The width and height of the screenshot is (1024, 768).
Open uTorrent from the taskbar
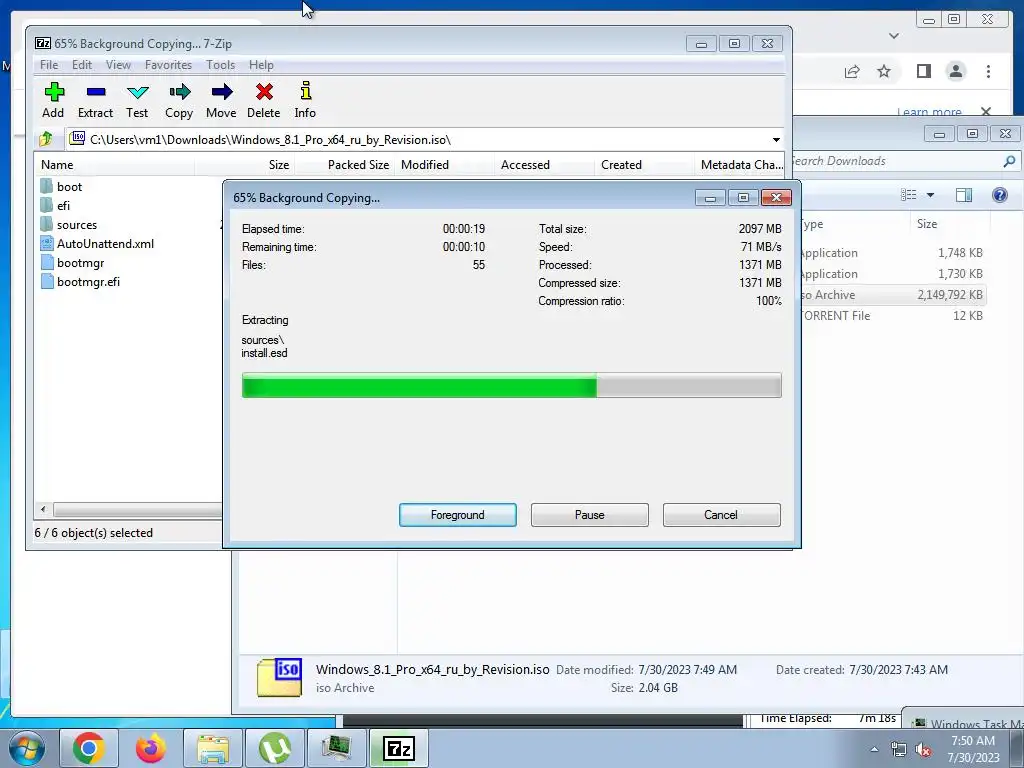pos(274,748)
